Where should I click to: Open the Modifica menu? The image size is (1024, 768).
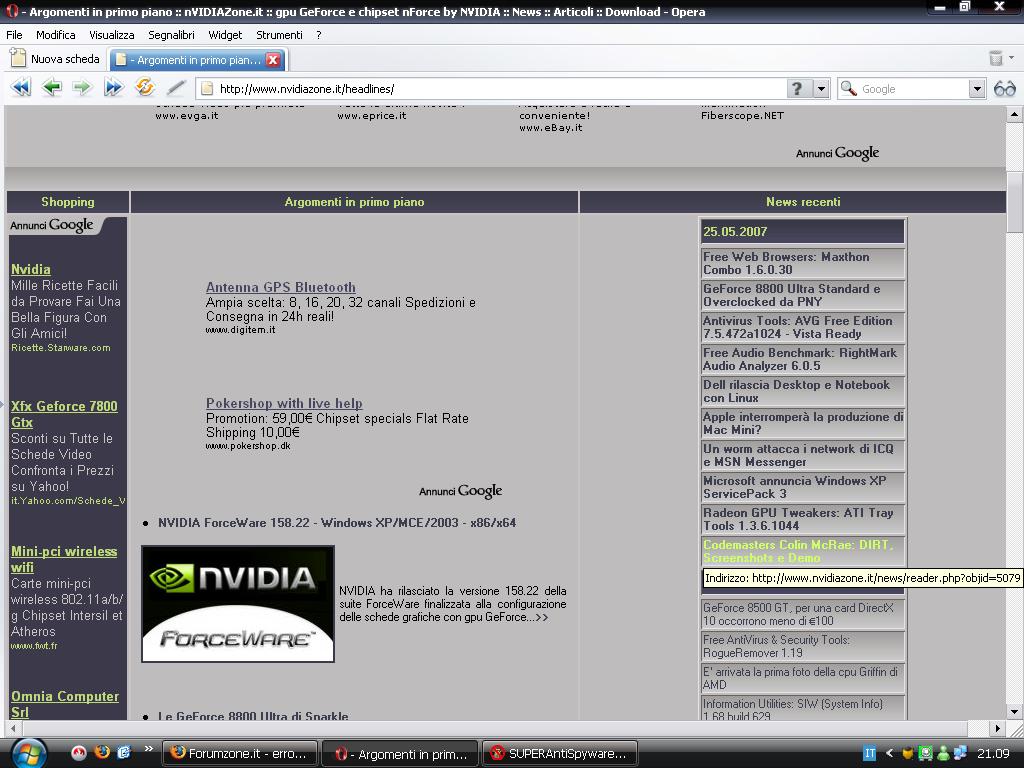click(x=56, y=35)
